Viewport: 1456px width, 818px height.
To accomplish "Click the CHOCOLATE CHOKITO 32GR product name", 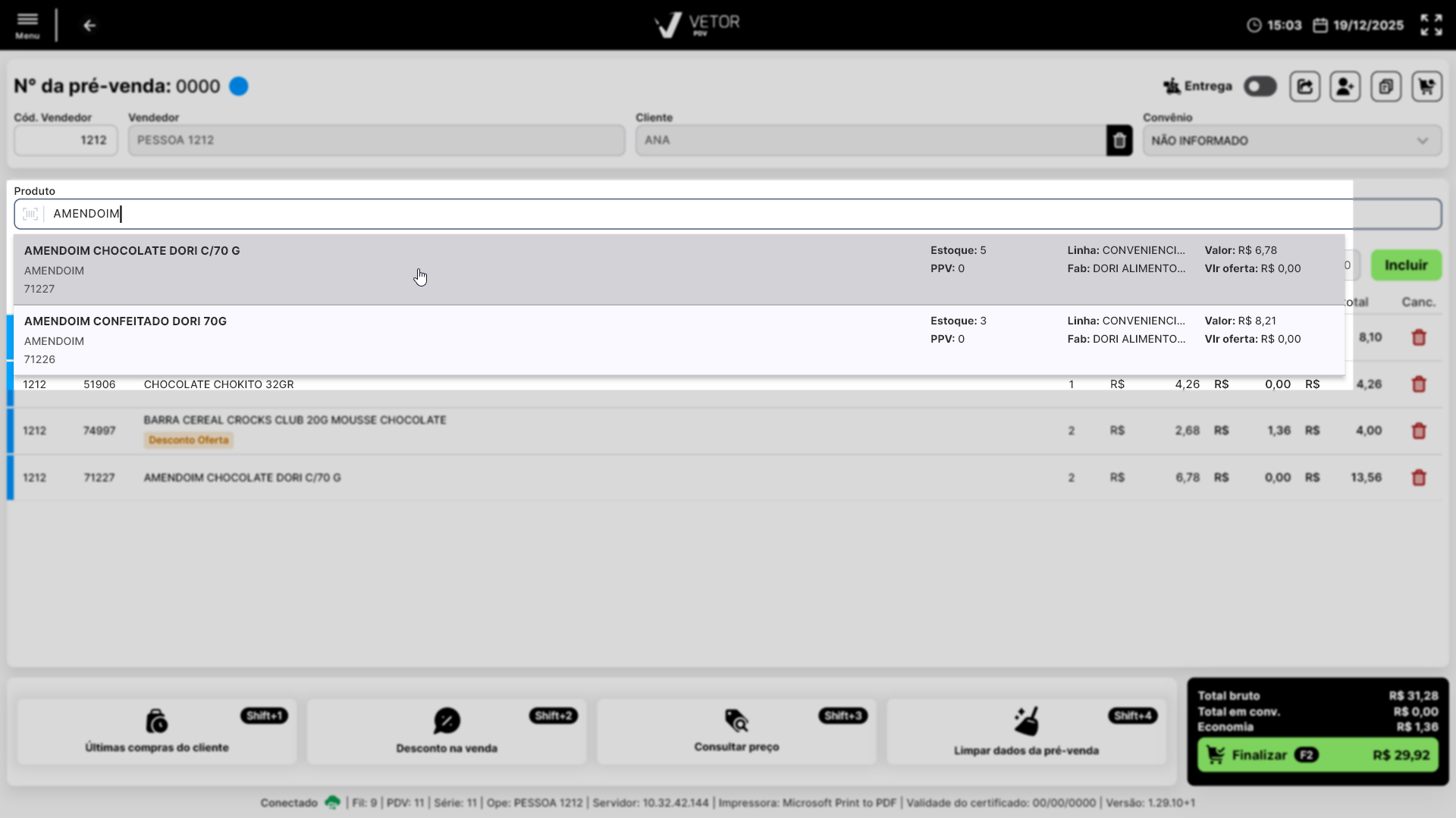I will click(x=219, y=384).
